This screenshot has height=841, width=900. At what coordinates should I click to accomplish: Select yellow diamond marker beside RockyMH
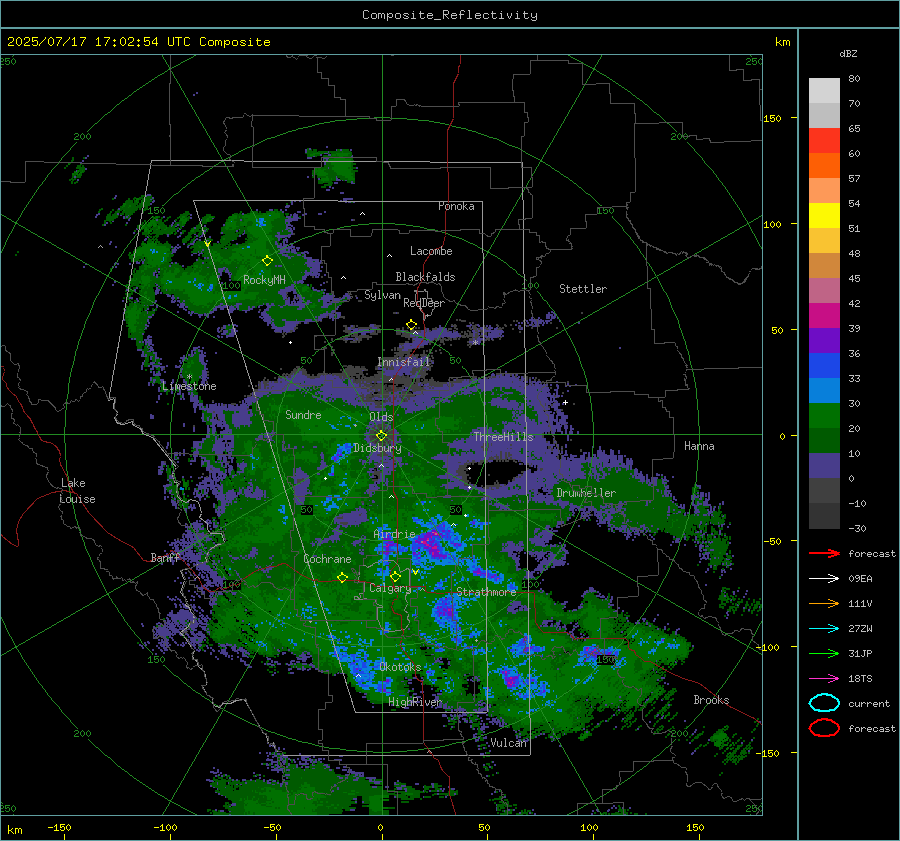(267, 261)
